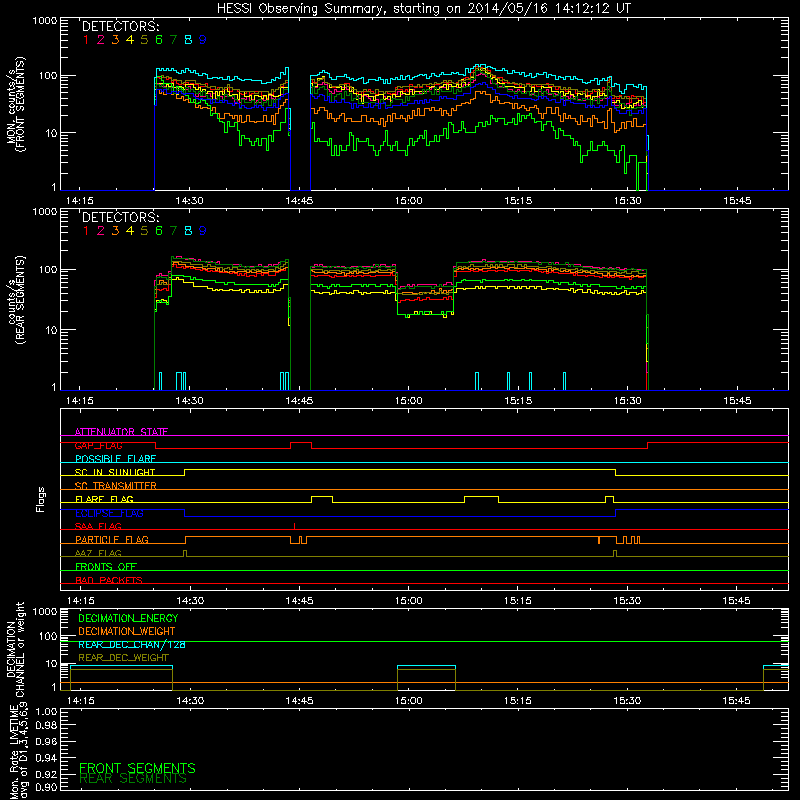The image size is (800, 800).
Task: Click the MON. counts/s (FRONT SEGMENTS) axis label
Action: click(x=16, y=104)
